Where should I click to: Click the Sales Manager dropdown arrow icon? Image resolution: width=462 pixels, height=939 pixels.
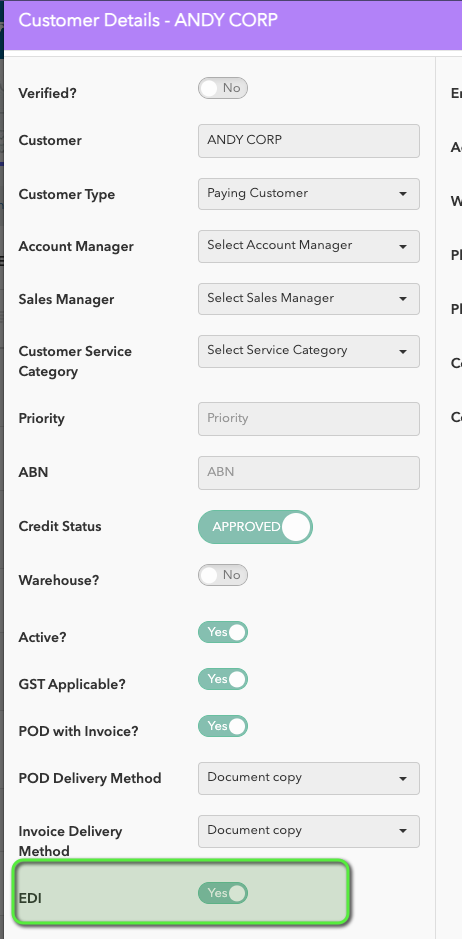click(403, 299)
